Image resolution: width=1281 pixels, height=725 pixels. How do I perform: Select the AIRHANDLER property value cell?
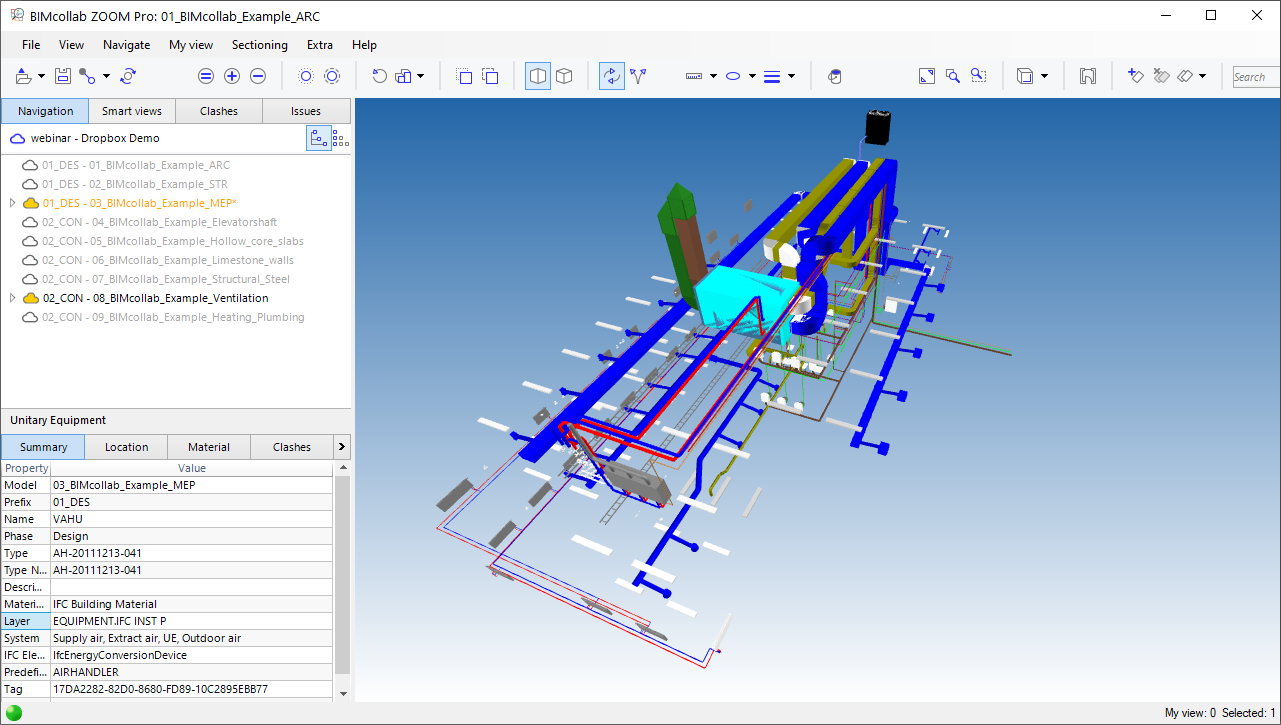191,672
